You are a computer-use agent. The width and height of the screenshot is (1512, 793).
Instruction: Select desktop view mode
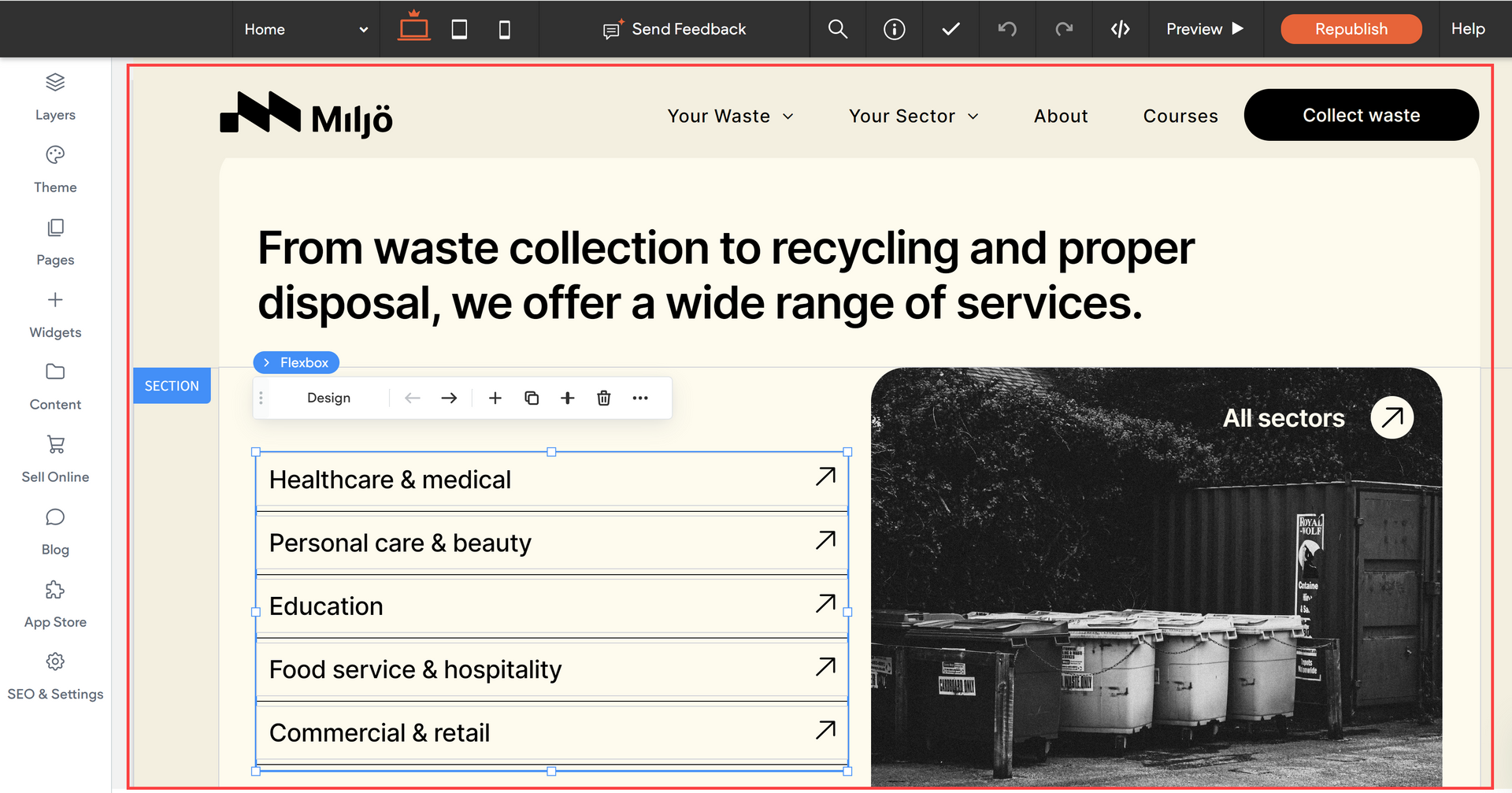413,28
